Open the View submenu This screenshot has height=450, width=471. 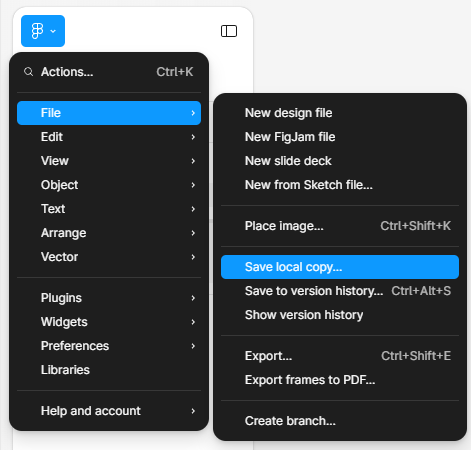109,161
